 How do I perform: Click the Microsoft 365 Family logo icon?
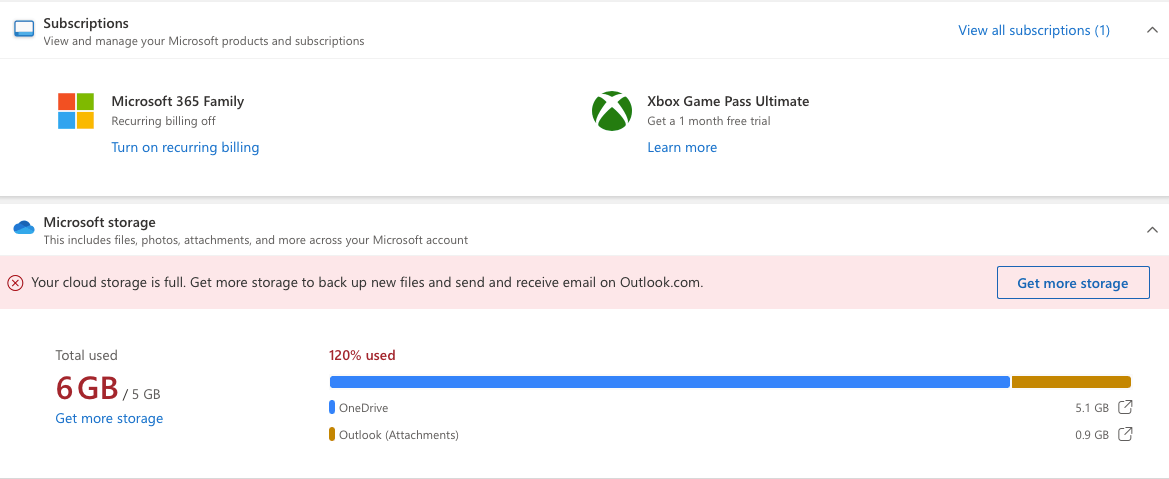coord(76,111)
